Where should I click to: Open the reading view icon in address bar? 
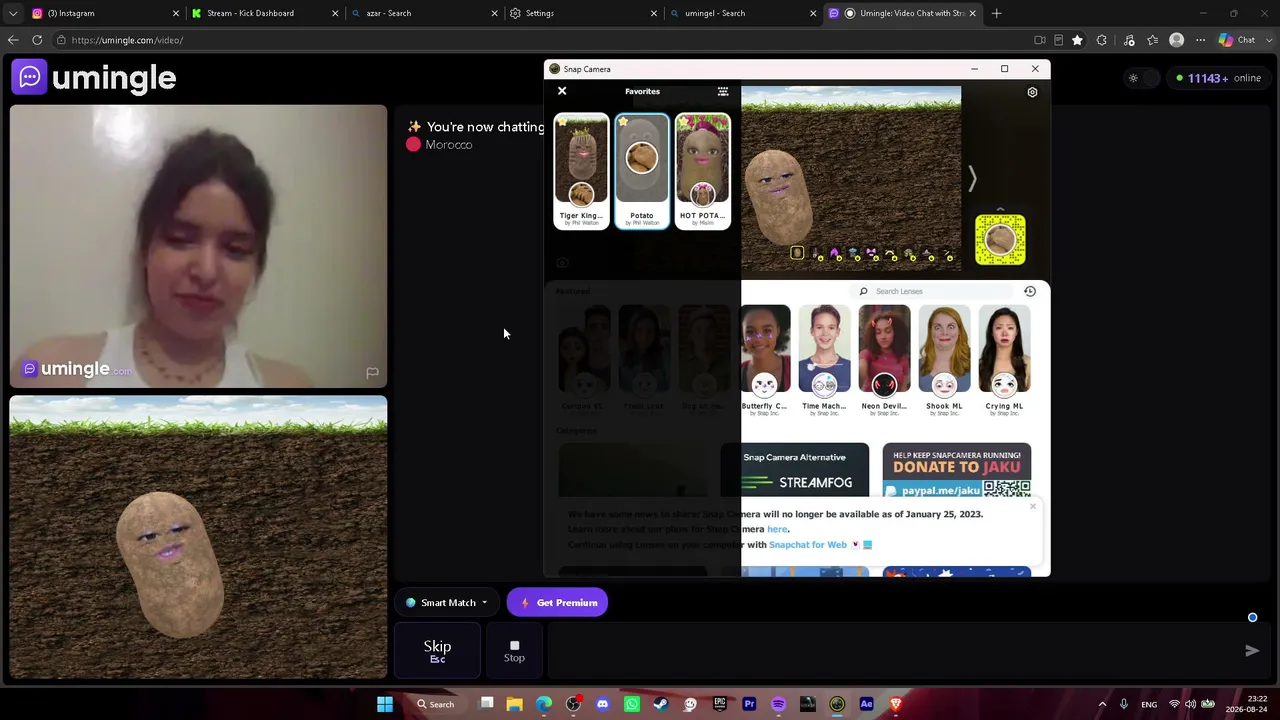1058,40
